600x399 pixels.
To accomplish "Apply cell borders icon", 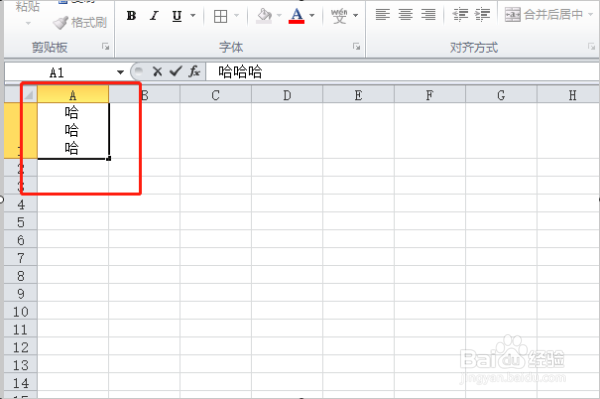I will coord(220,16).
